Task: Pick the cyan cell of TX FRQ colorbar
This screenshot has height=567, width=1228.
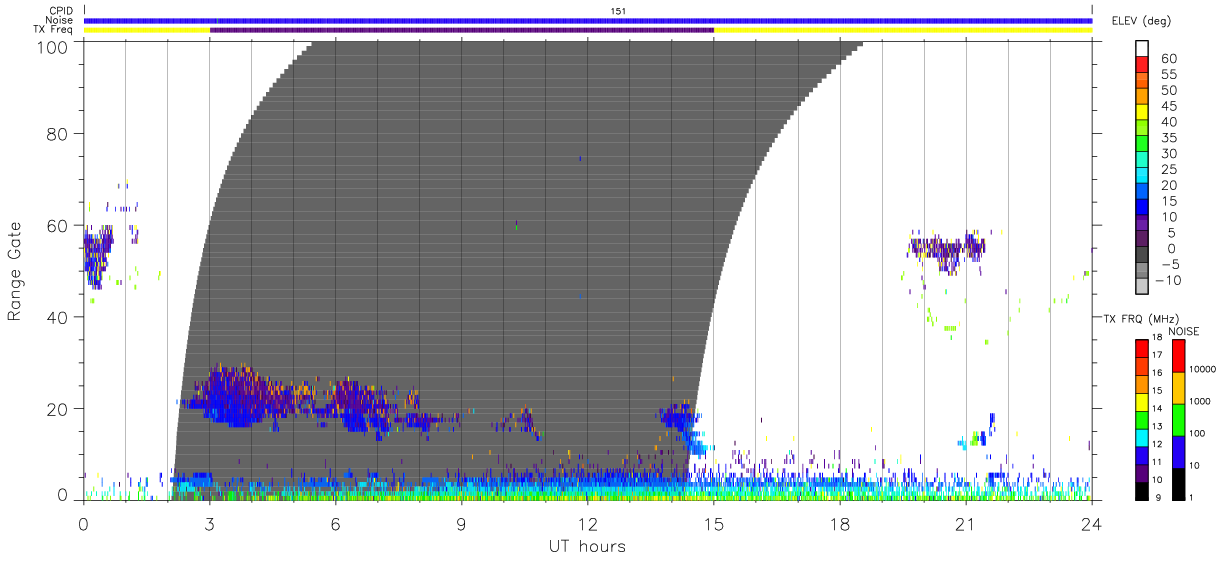Action: pos(1140,436)
